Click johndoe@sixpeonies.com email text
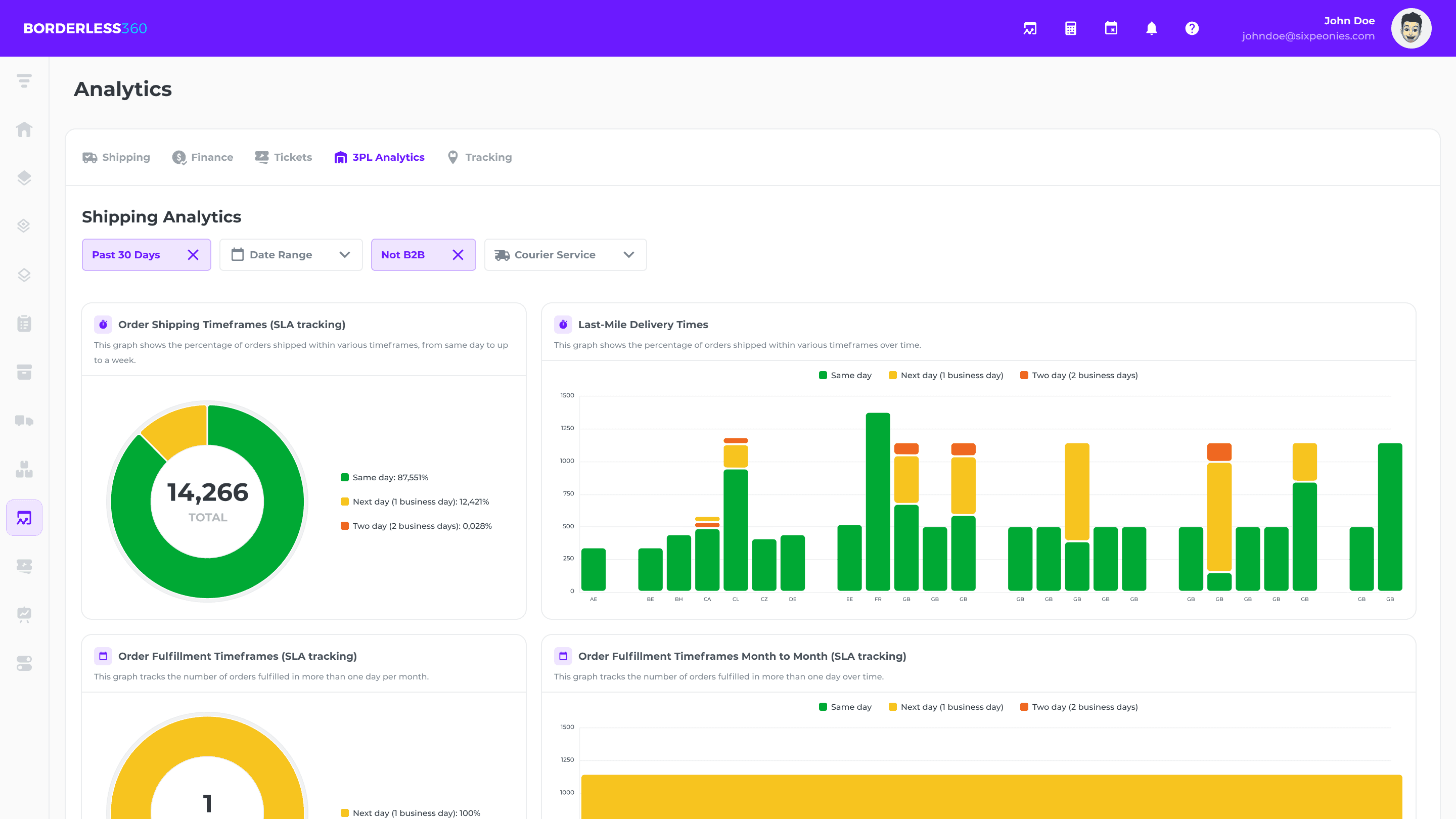The image size is (1456, 819). (1308, 36)
